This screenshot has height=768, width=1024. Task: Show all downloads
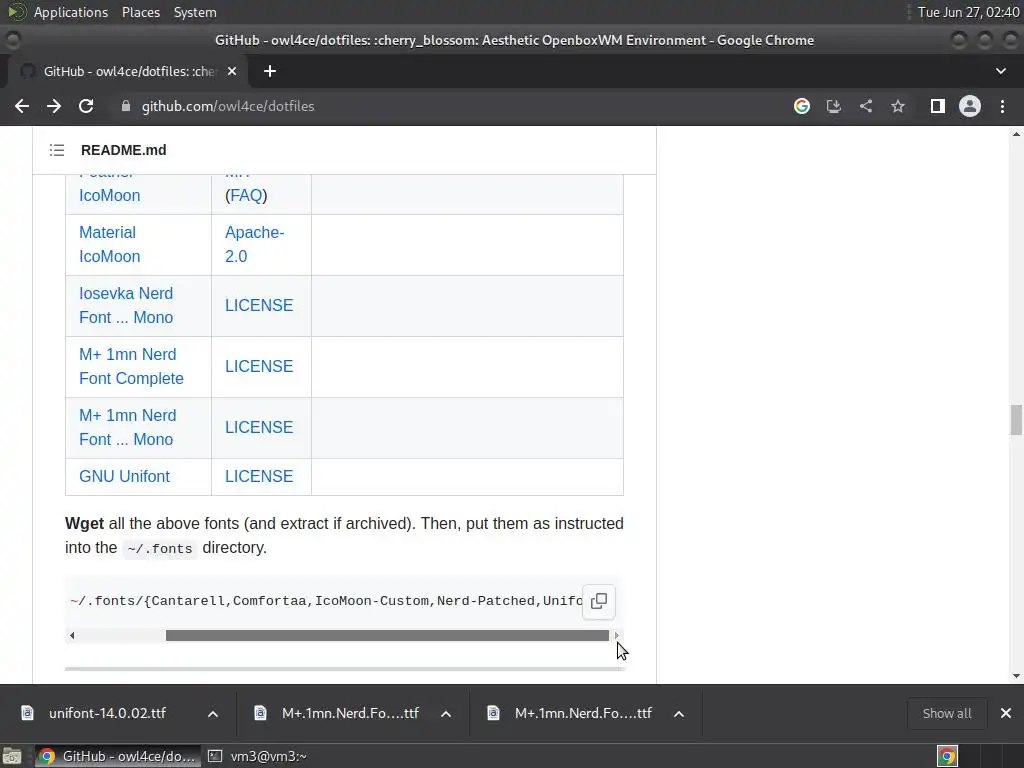point(946,714)
